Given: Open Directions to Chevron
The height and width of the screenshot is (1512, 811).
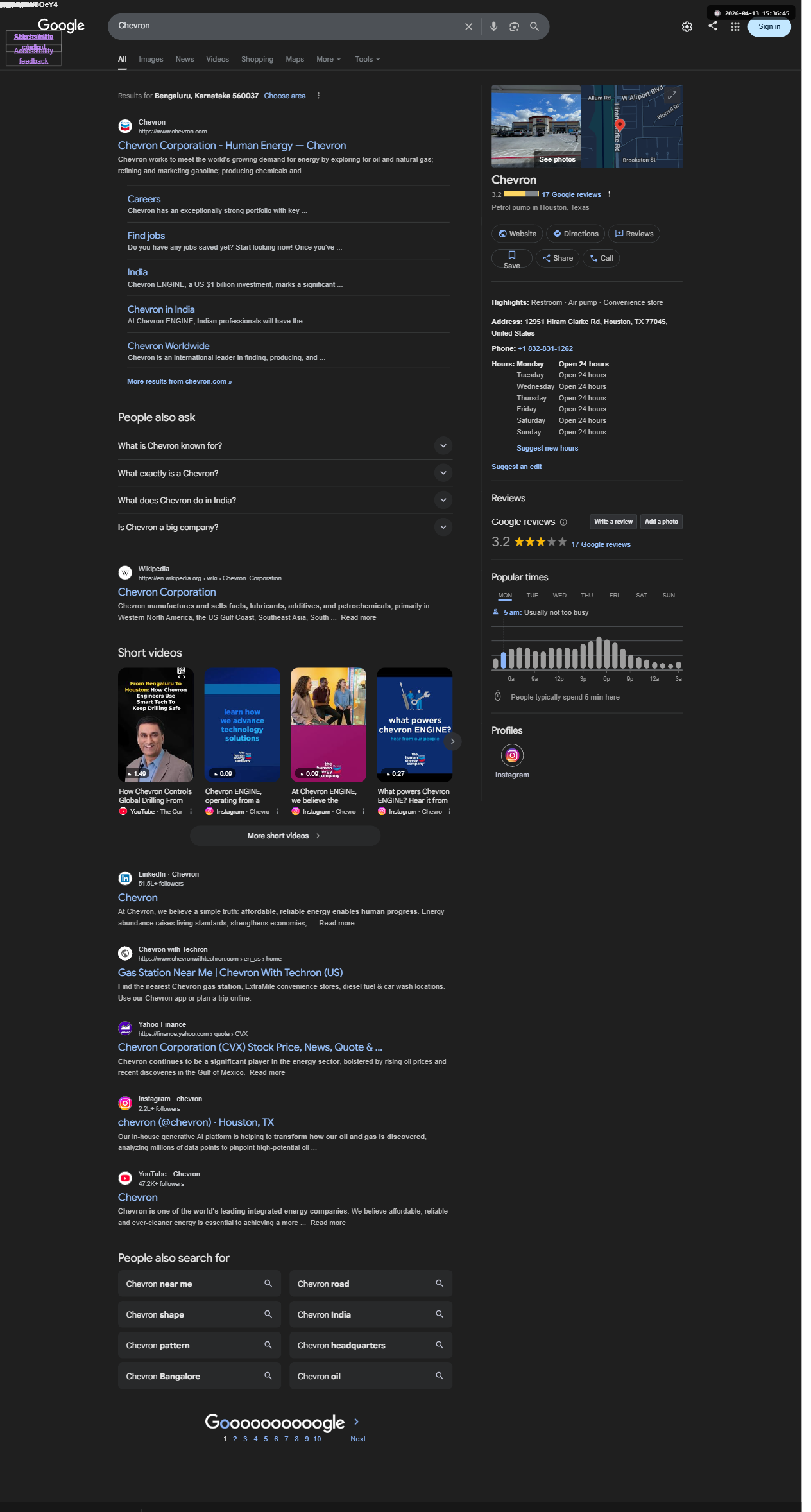Looking at the screenshot, I should [x=576, y=234].
